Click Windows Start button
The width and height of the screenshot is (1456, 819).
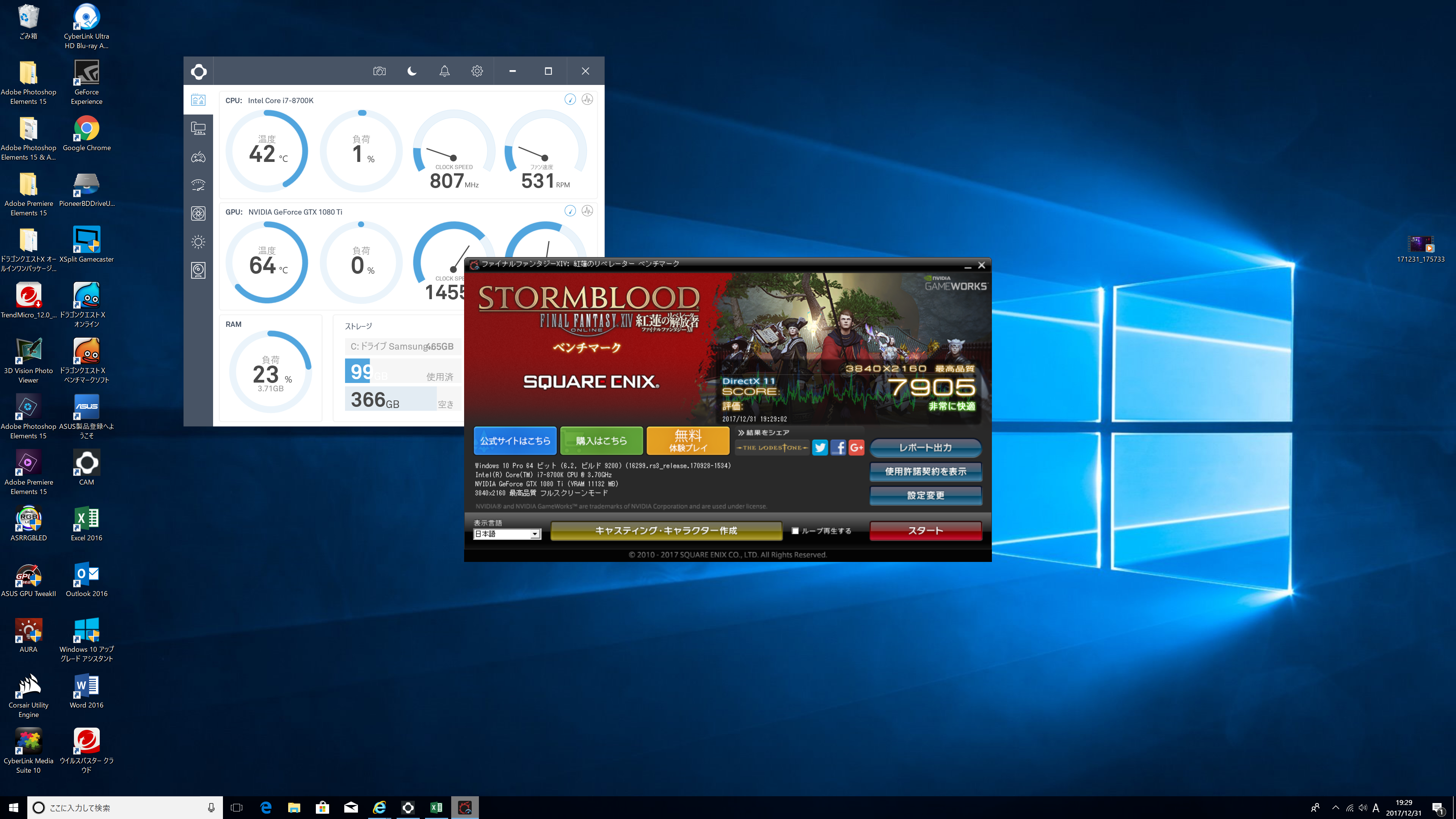14,808
